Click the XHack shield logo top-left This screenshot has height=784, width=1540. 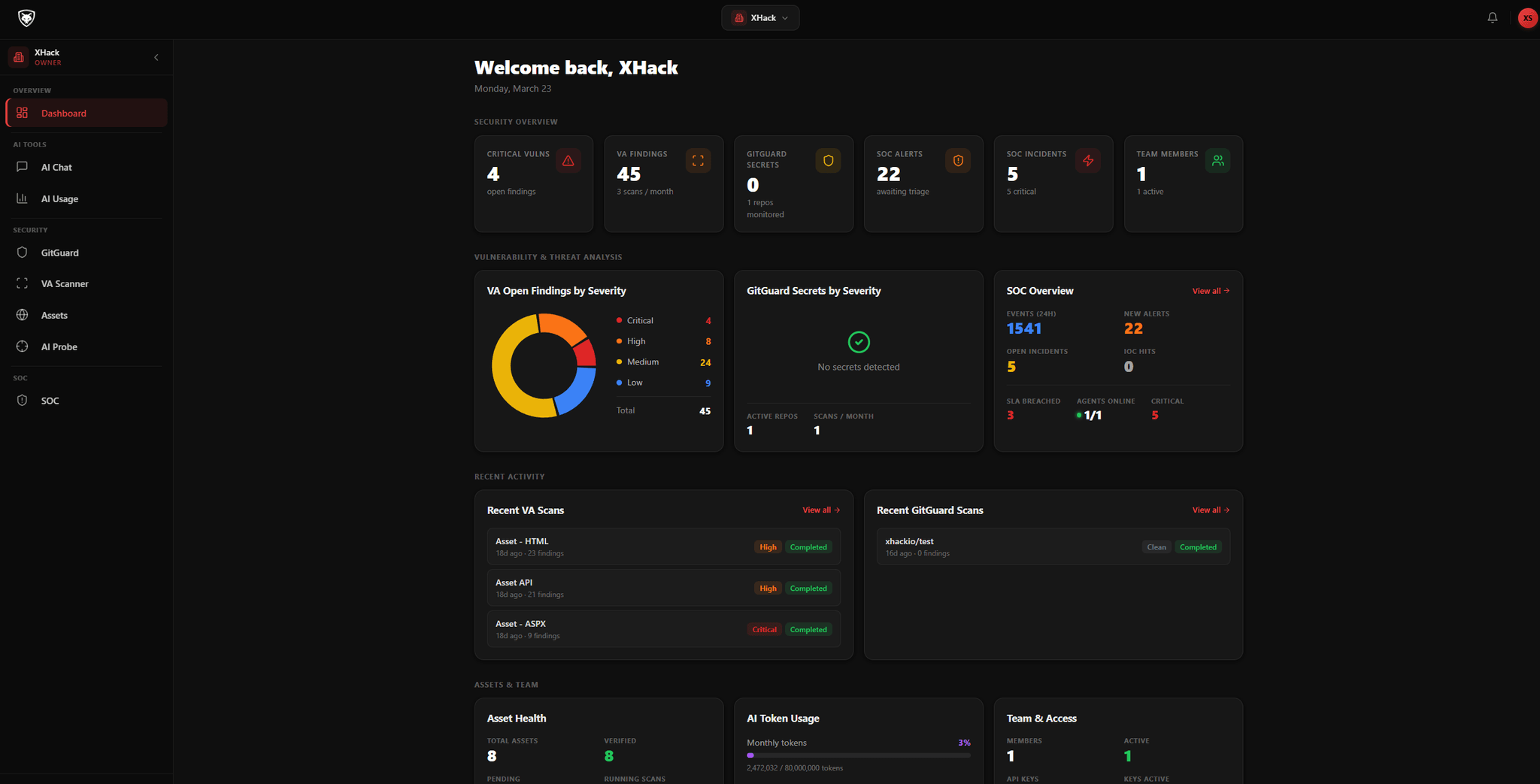pyautogui.click(x=26, y=18)
